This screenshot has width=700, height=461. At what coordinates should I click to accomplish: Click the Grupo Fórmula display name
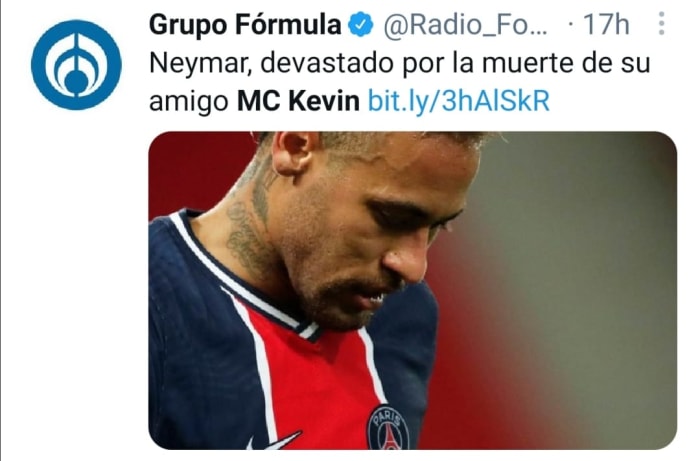[245, 25]
